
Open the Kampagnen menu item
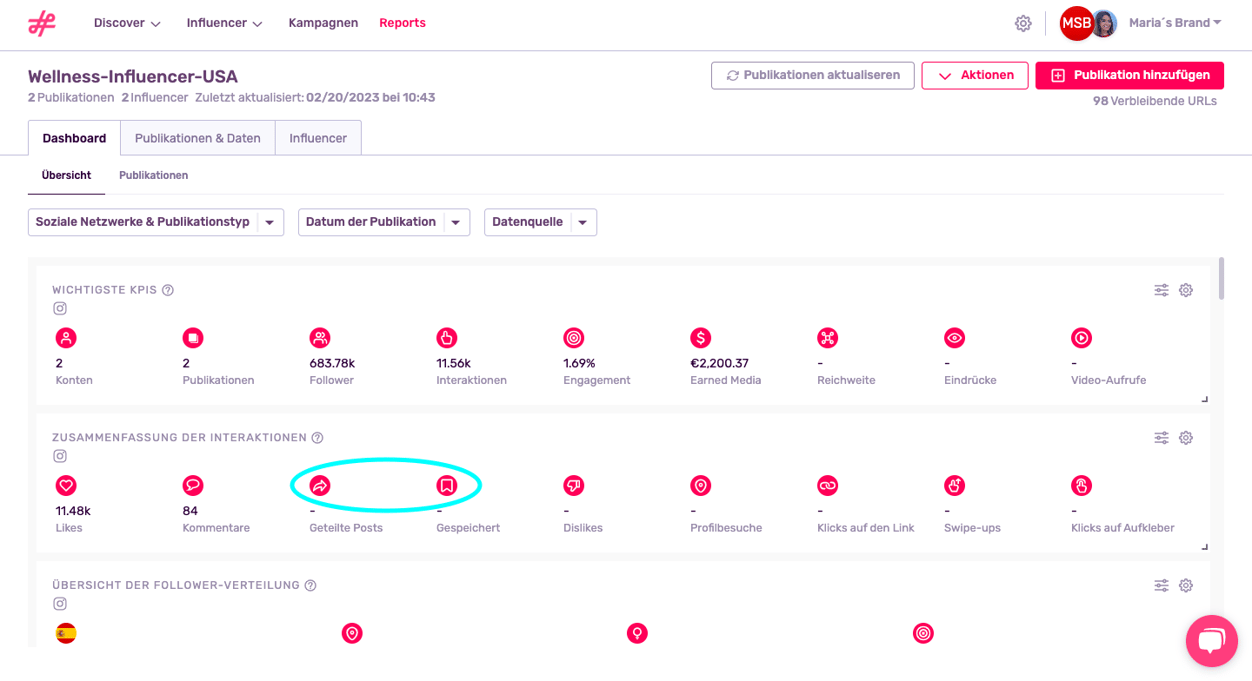[323, 23]
